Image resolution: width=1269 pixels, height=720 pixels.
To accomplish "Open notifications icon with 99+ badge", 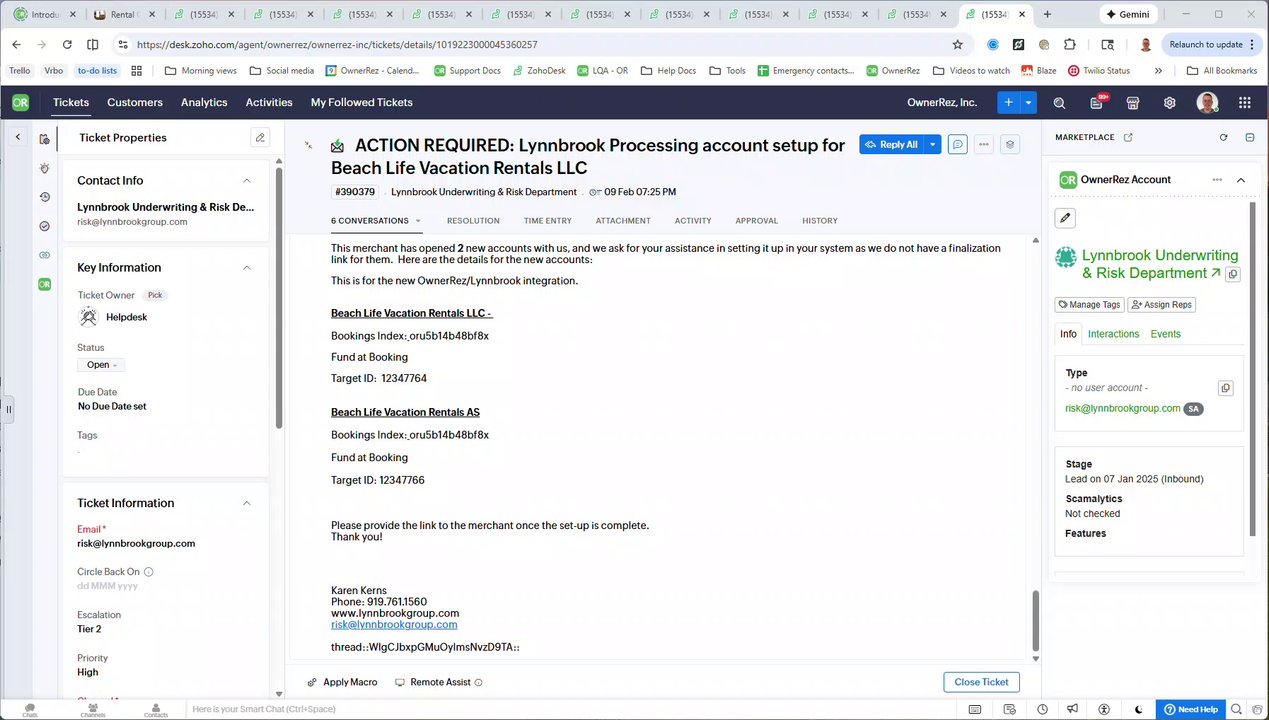I will pyautogui.click(x=1097, y=102).
